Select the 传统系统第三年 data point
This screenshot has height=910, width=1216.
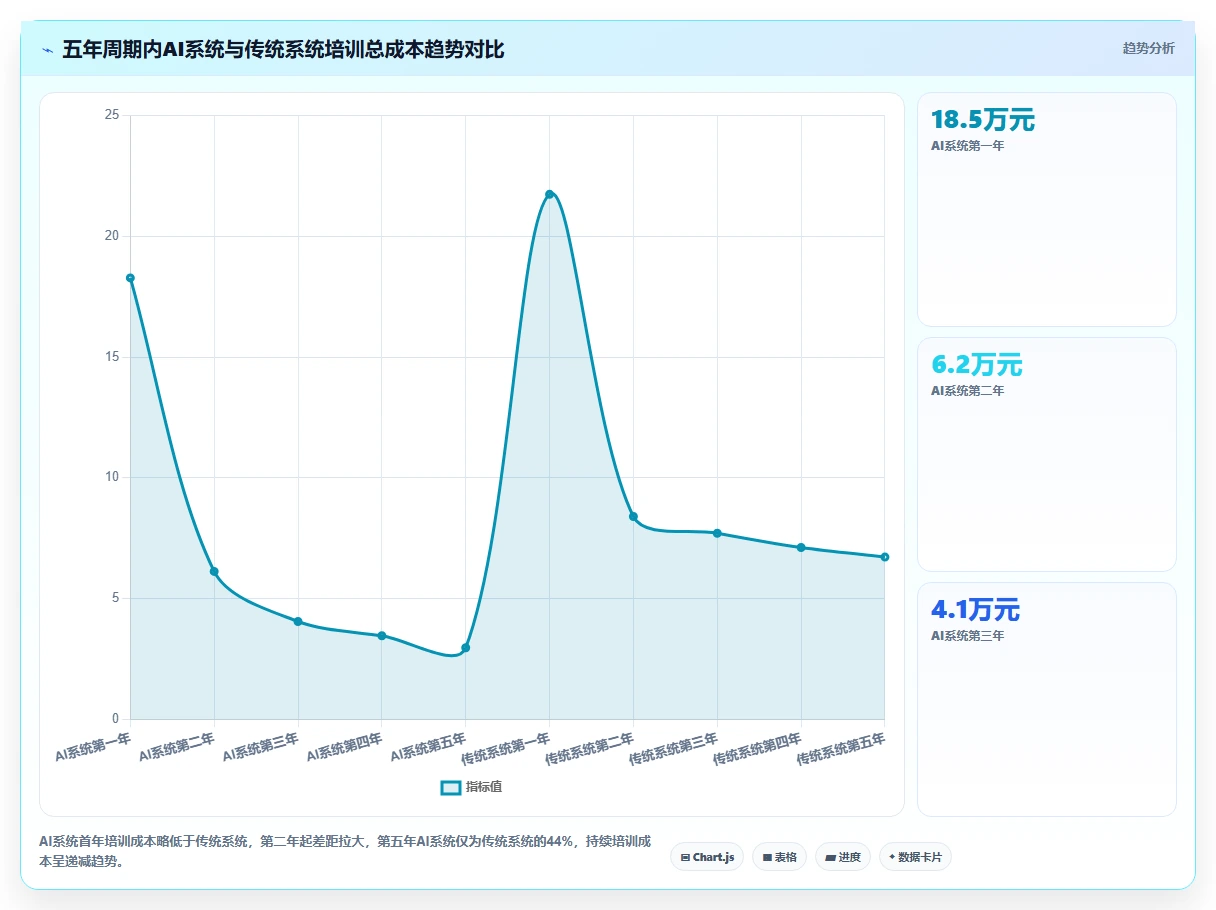coord(717,533)
